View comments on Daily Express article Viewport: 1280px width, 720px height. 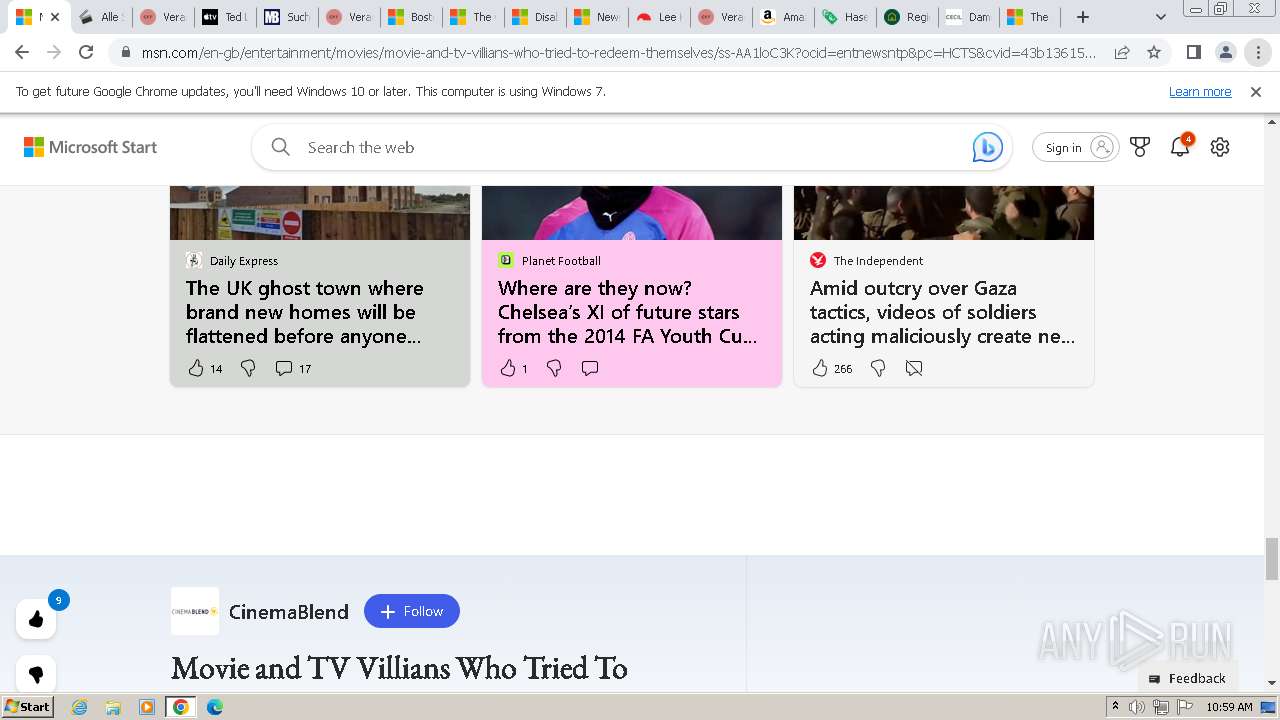(293, 368)
